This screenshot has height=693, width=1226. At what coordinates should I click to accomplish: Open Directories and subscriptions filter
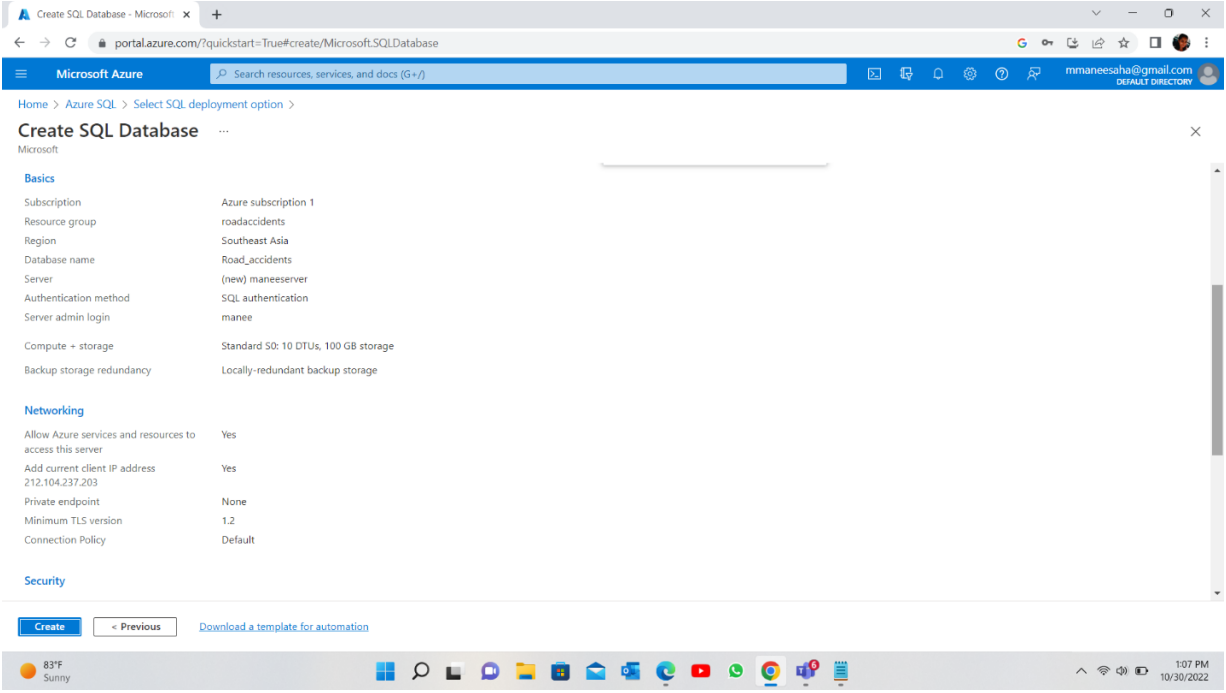click(x=906, y=74)
